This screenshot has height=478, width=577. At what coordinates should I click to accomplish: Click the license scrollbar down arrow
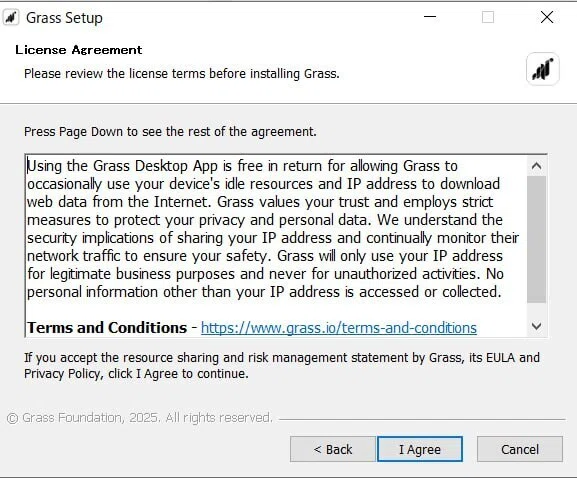coord(537,326)
